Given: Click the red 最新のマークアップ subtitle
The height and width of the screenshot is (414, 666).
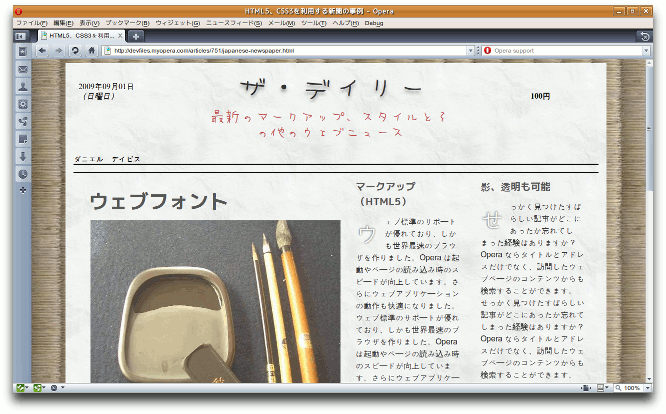Looking at the screenshot, I should pos(329,124).
